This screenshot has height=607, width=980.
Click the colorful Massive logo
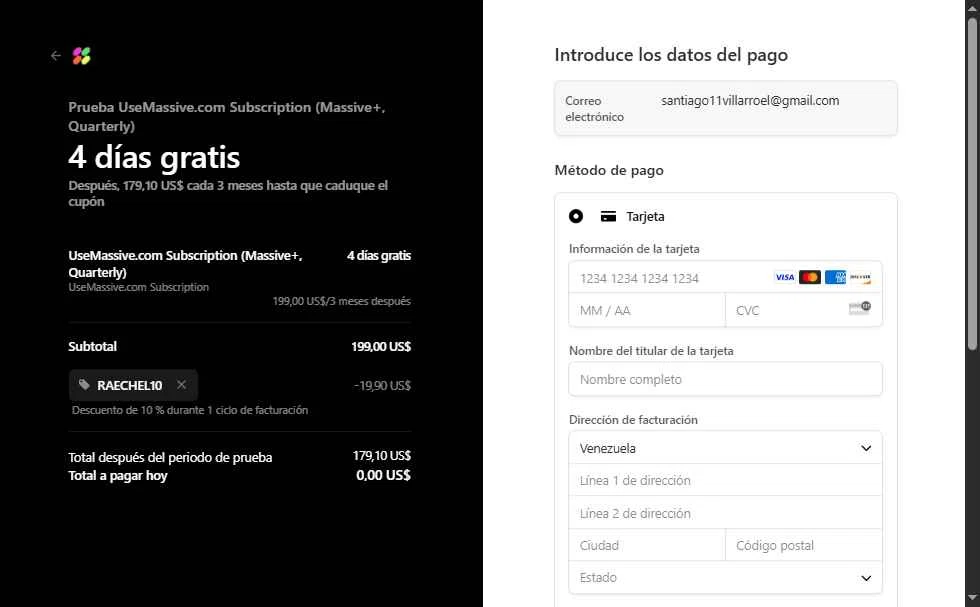click(81, 56)
